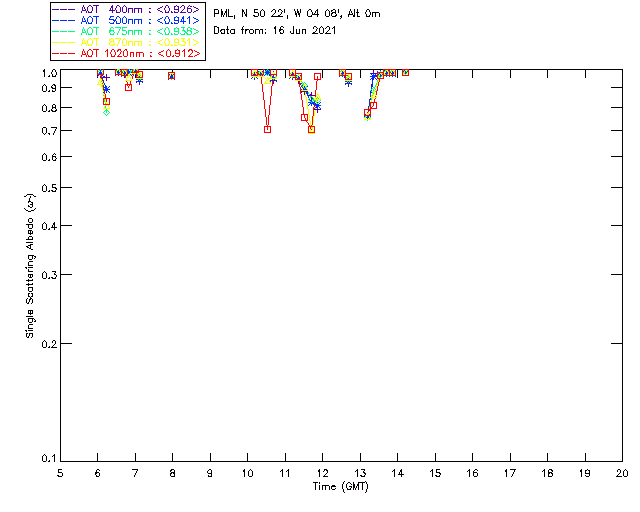Select the 0.5 y-axis tick label
The image size is (640, 512).
point(46,188)
